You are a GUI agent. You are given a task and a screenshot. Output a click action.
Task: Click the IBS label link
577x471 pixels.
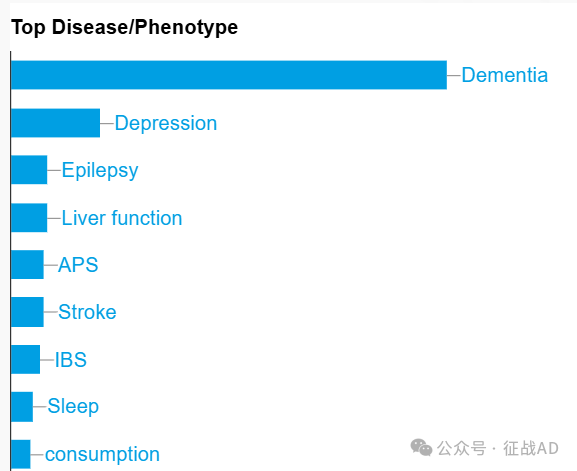pyautogui.click(x=71, y=360)
